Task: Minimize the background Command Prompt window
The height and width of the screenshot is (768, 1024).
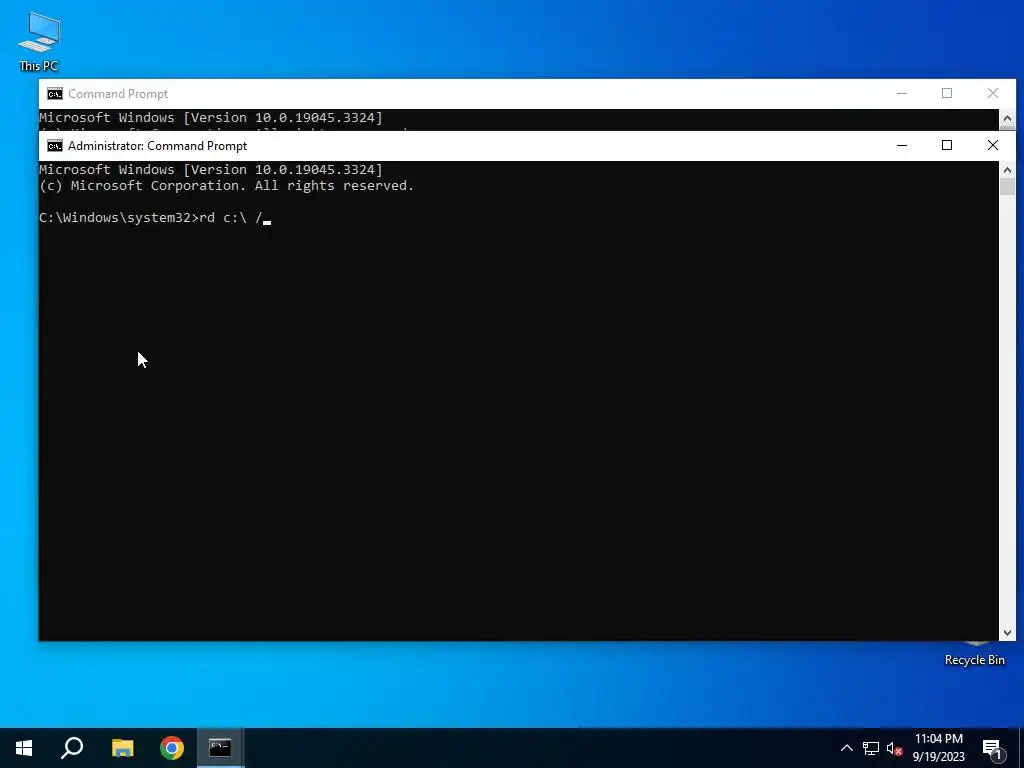Action: click(902, 94)
